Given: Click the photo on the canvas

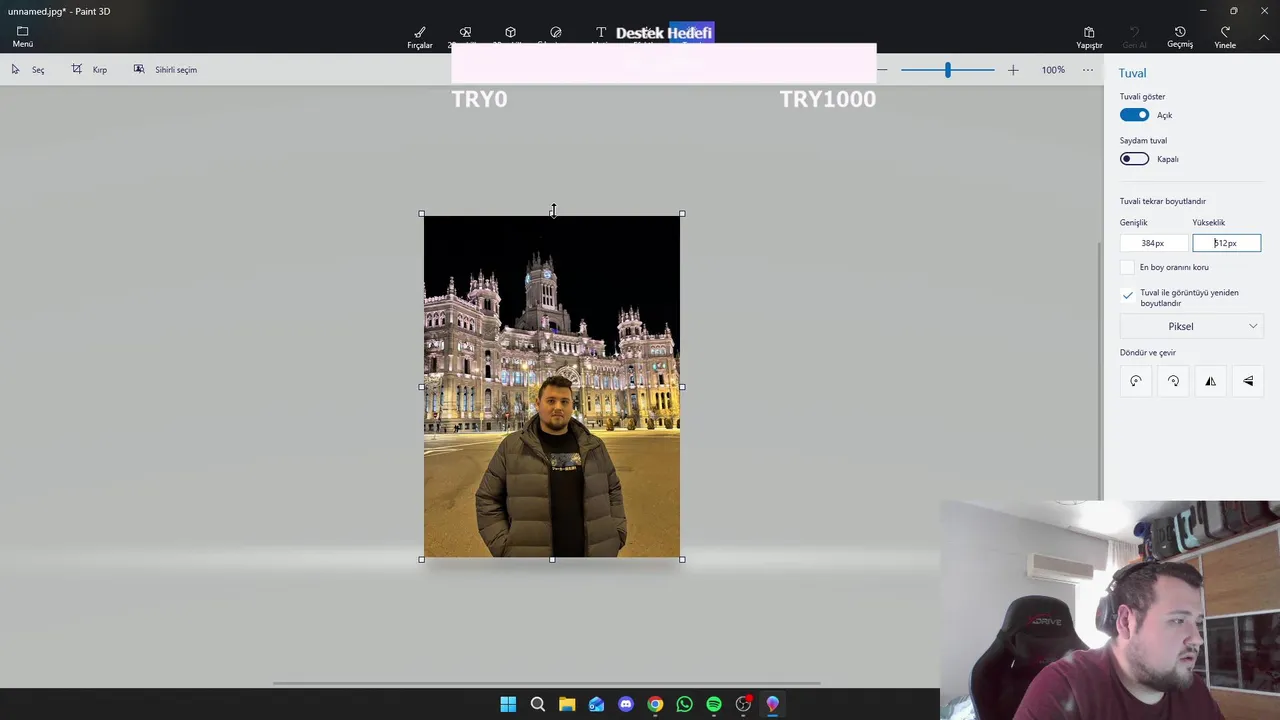Looking at the screenshot, I should (x=552, y=386).
